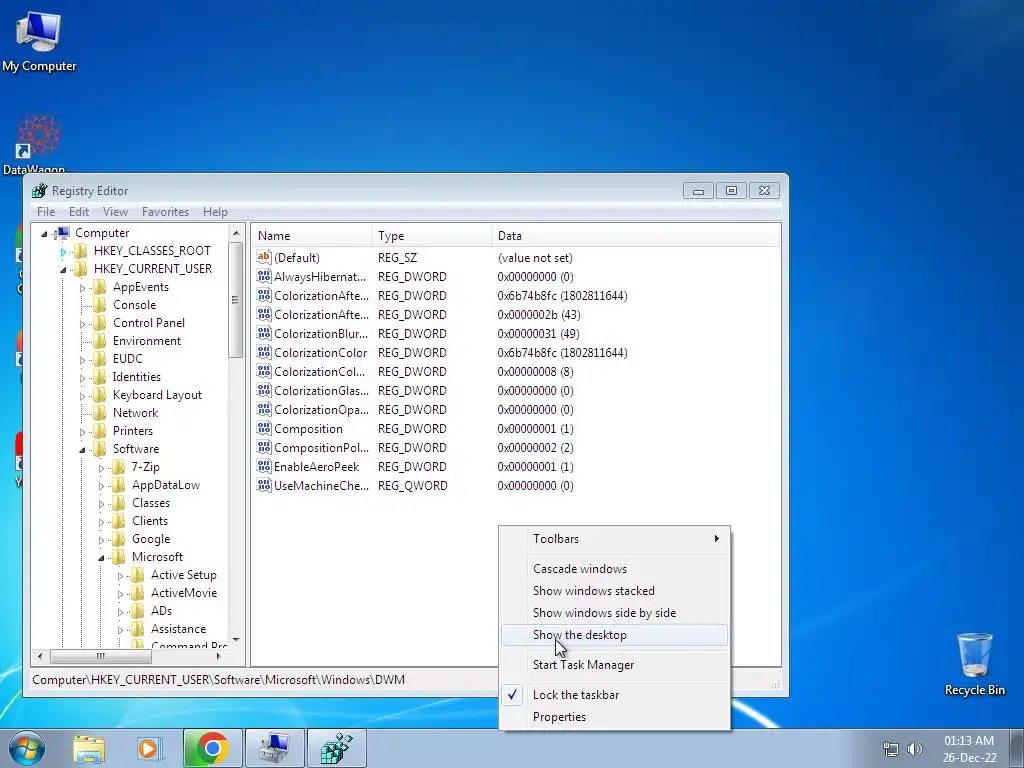Click the 0x0000002b (43) data cell
Viewport: 1024px width, 768px height.
[539, 314]
